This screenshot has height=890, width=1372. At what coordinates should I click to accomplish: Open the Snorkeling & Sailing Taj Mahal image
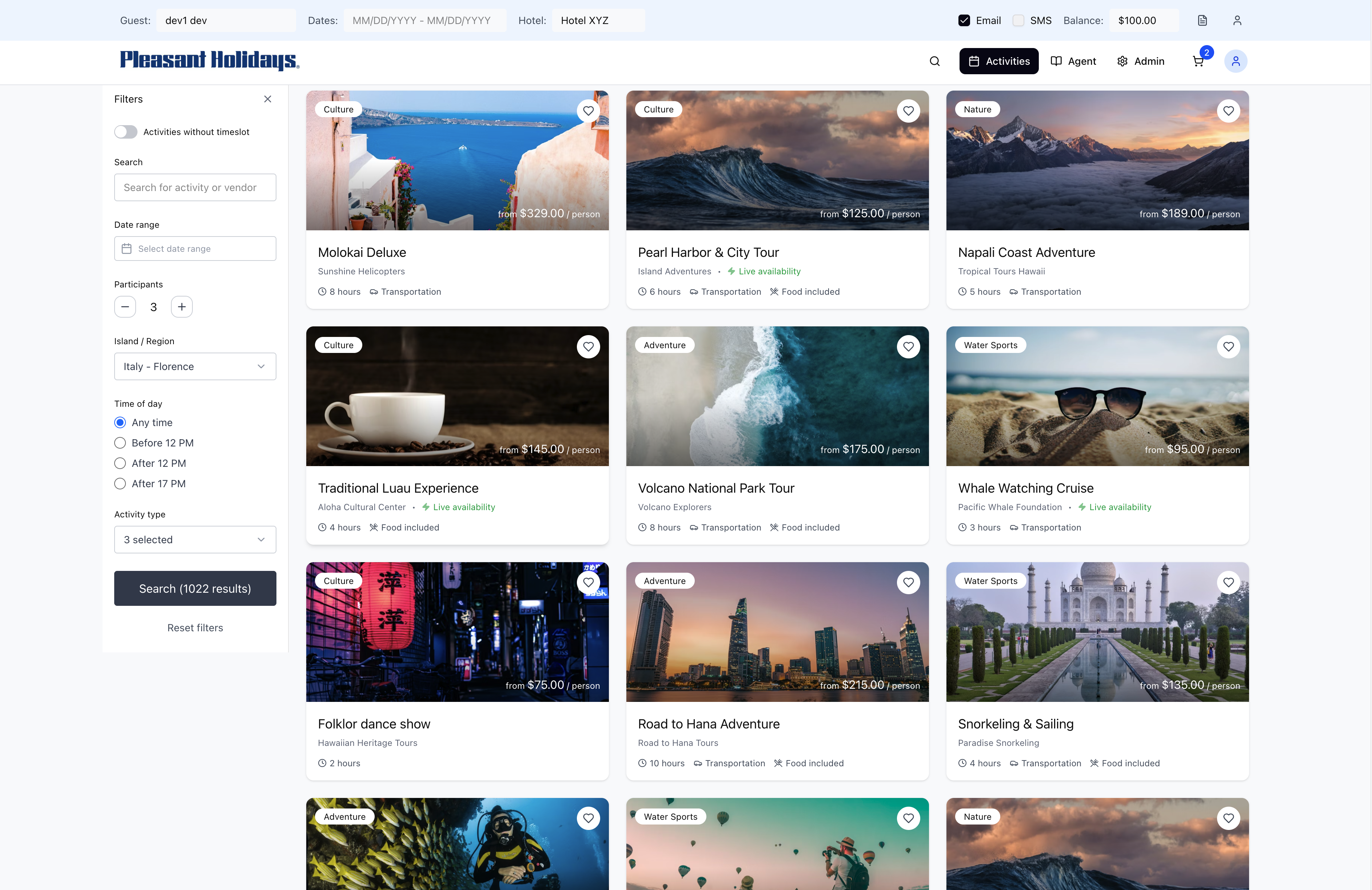tap(1098, 632)
